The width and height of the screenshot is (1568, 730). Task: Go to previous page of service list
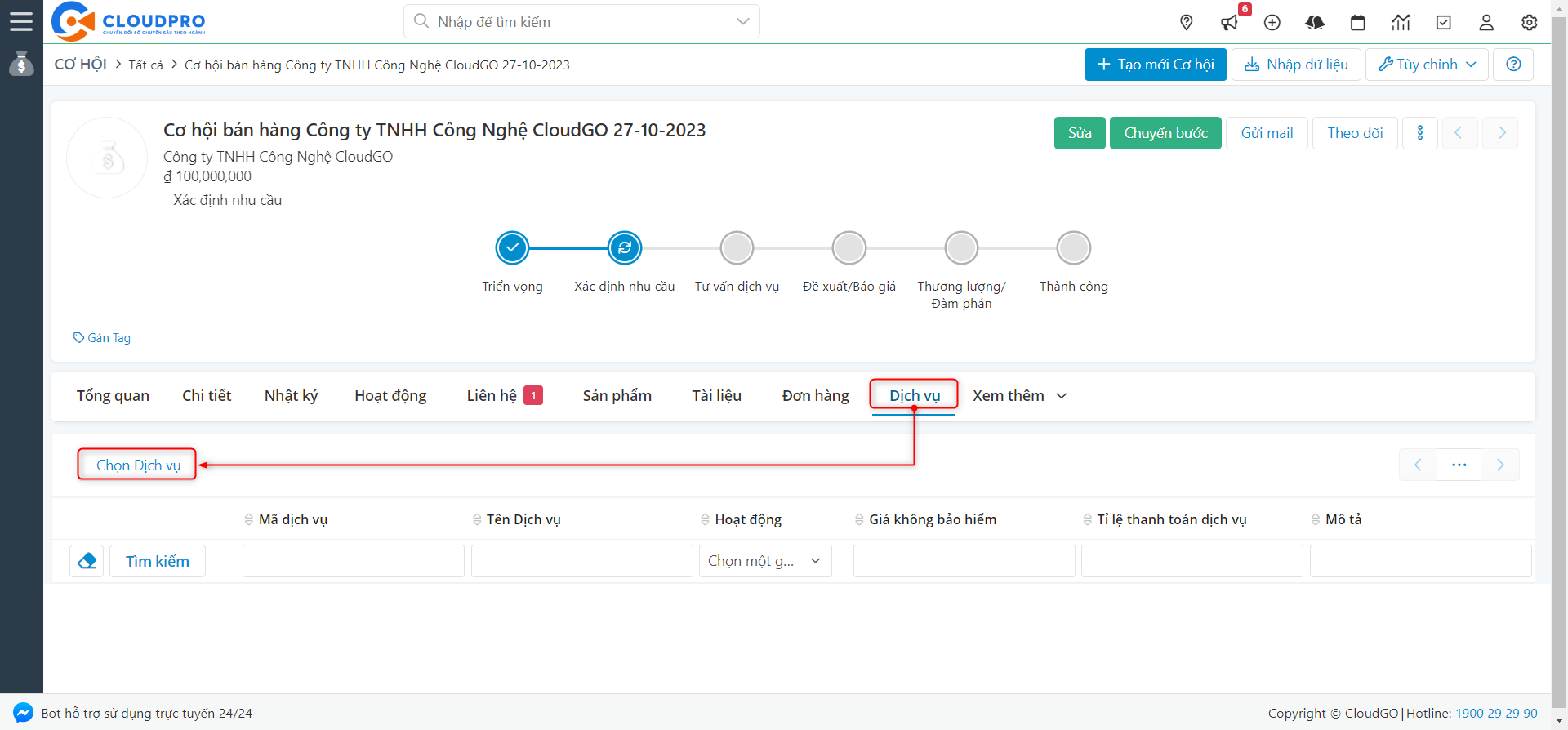pos(1418,465)
